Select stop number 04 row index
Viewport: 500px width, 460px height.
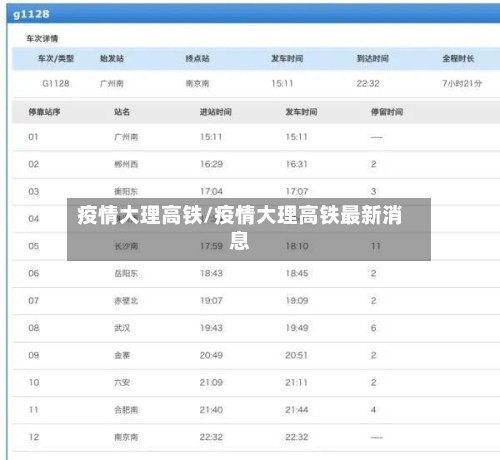click(34, 219)
